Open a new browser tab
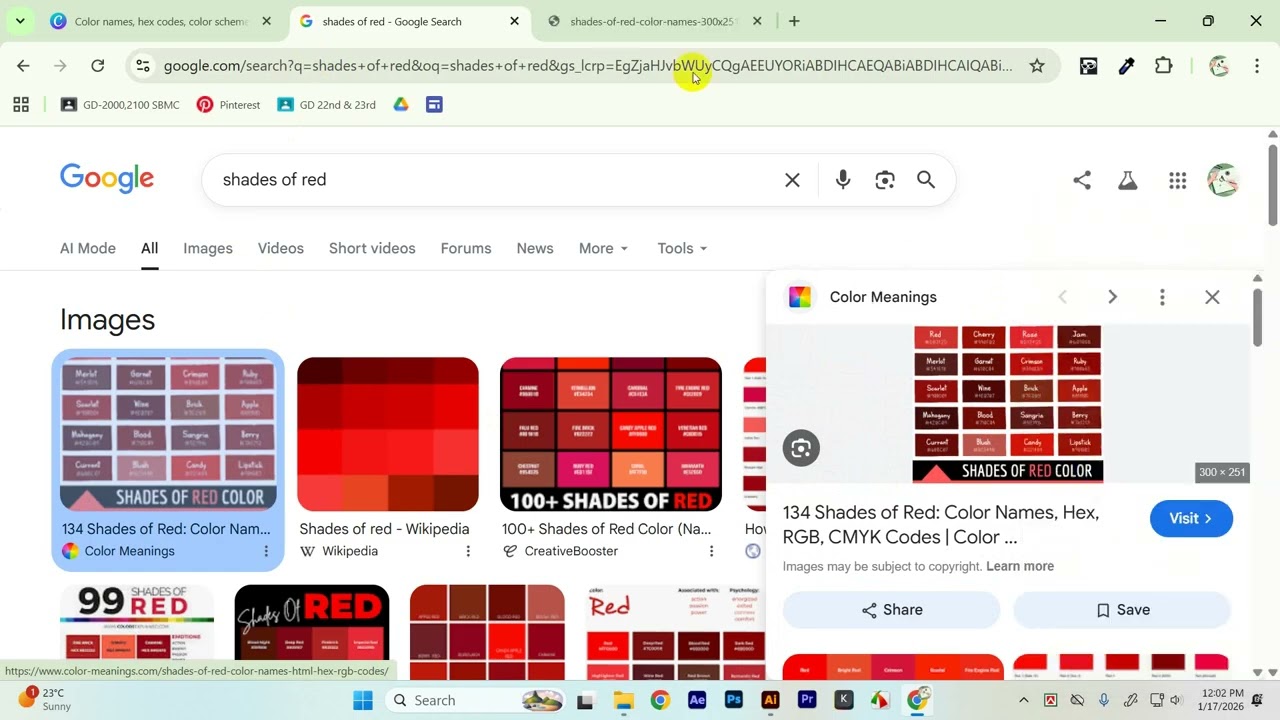The height and width of the screenshot is (720, 1280). point(794,21)
